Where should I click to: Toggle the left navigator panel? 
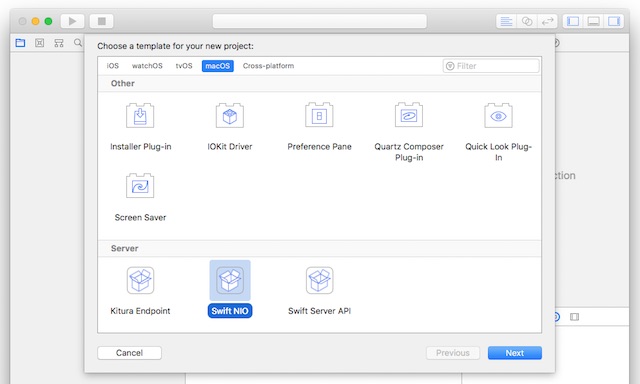pyautogui.click(x=573, y=21)
